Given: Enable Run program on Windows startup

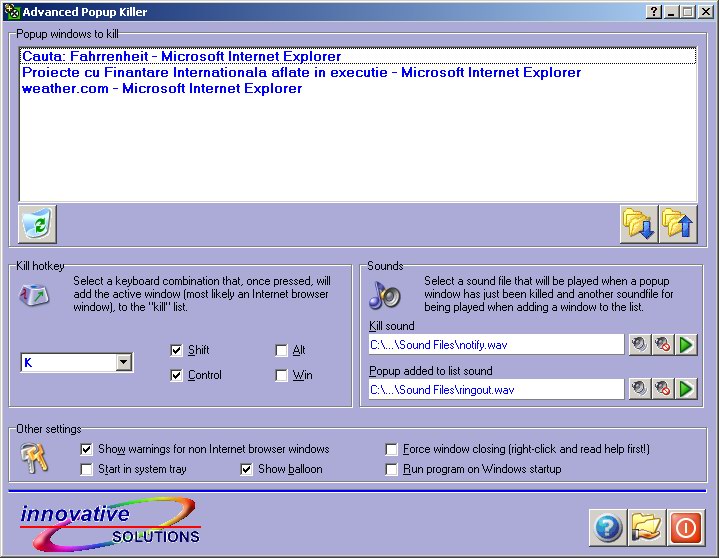Looking at the screenshot, I should pos(391,469).
